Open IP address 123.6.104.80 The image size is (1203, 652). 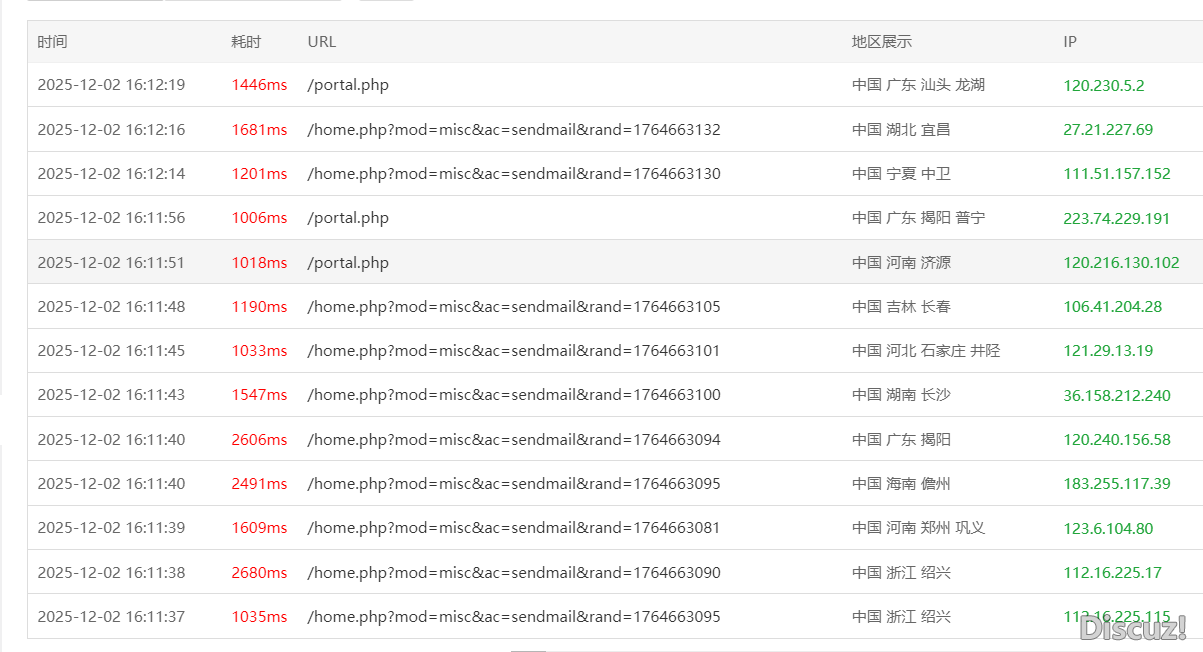click(x=1102, y=528)
